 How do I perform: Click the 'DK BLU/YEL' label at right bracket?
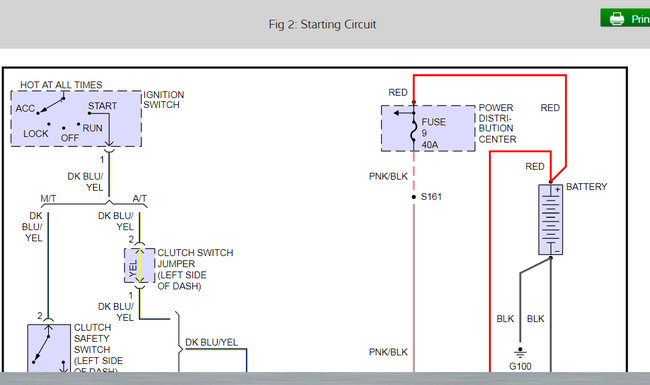click(x=211, y=342)
